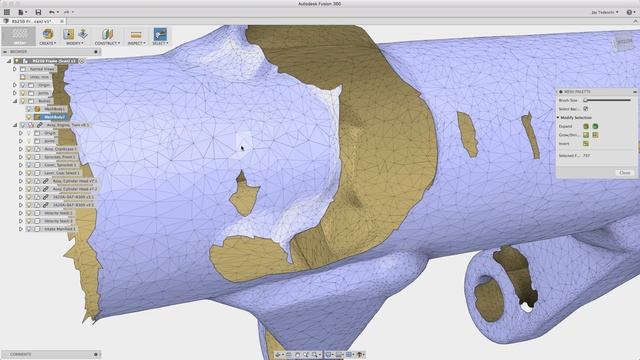Open the INSPECT dropdown menu
The height and width of the screenshot is (360, 640).
point(136,43)
